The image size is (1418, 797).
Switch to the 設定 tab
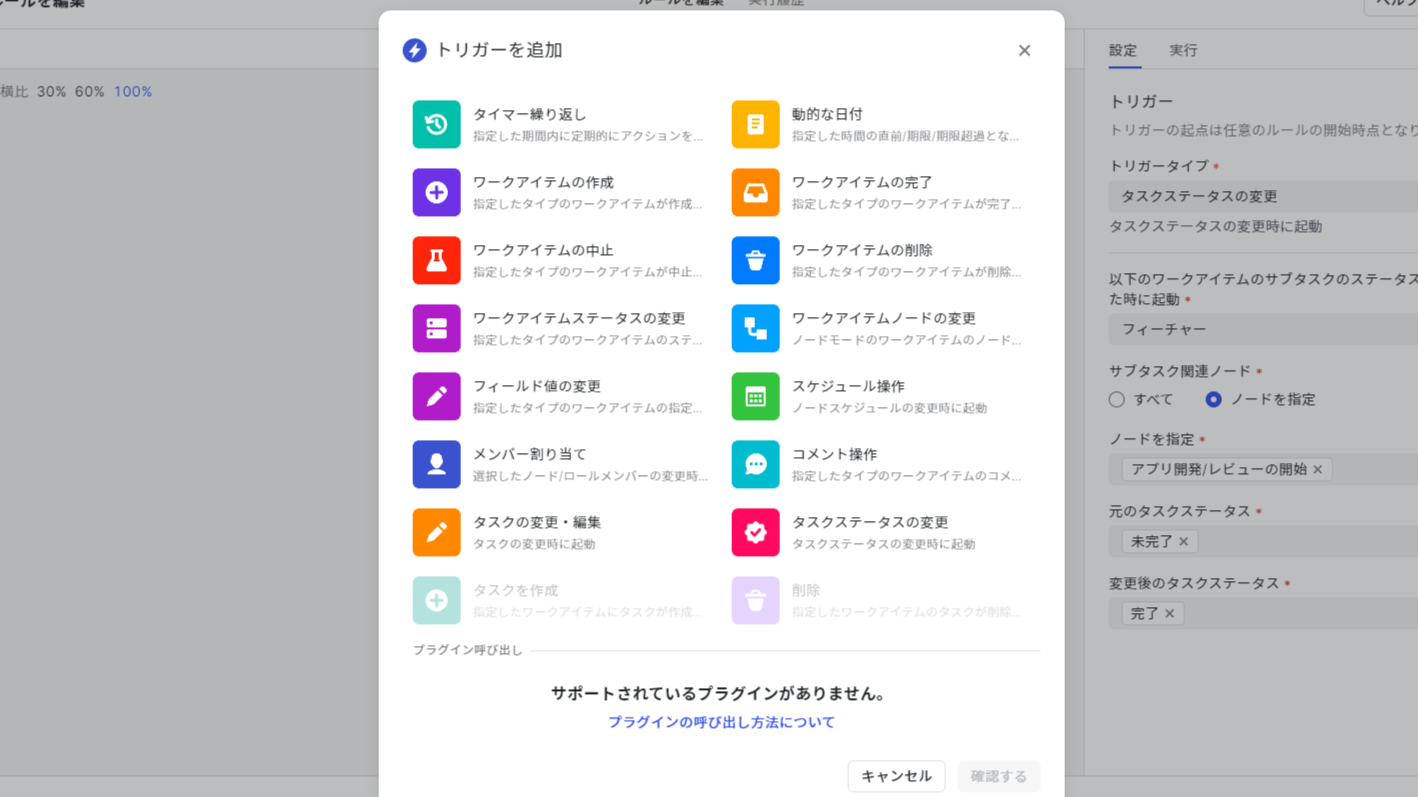click(x=1122, y=50)
